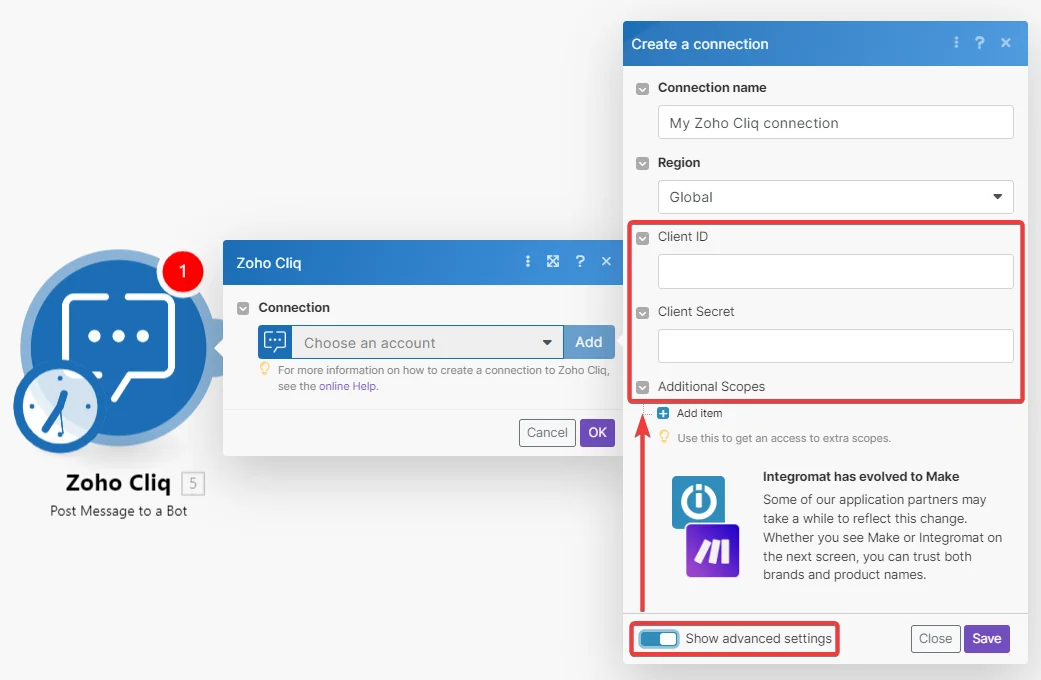Image resolution: width=1041 pixels, height=680 pixels.
Task: Click lightbulb hint icon under Additional Scopes
Action: click(663, 437)
